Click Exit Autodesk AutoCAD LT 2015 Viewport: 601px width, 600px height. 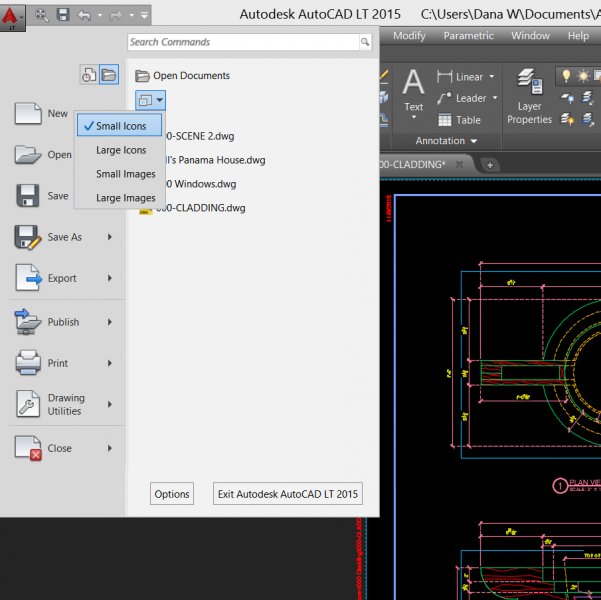287,494
